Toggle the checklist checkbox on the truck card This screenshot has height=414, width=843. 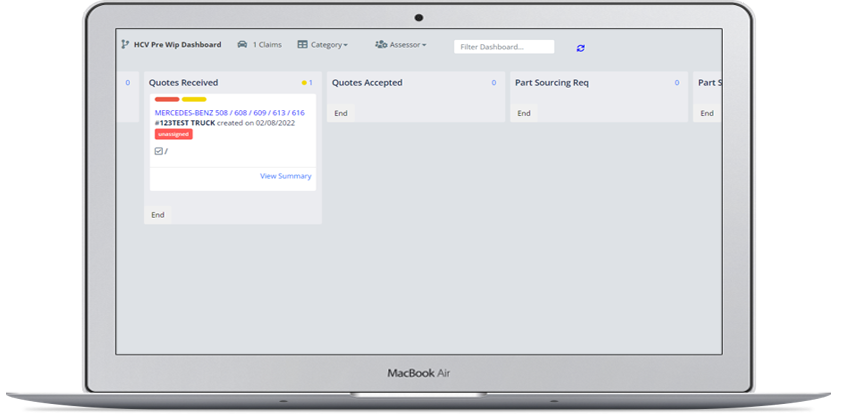pos(159,151)
